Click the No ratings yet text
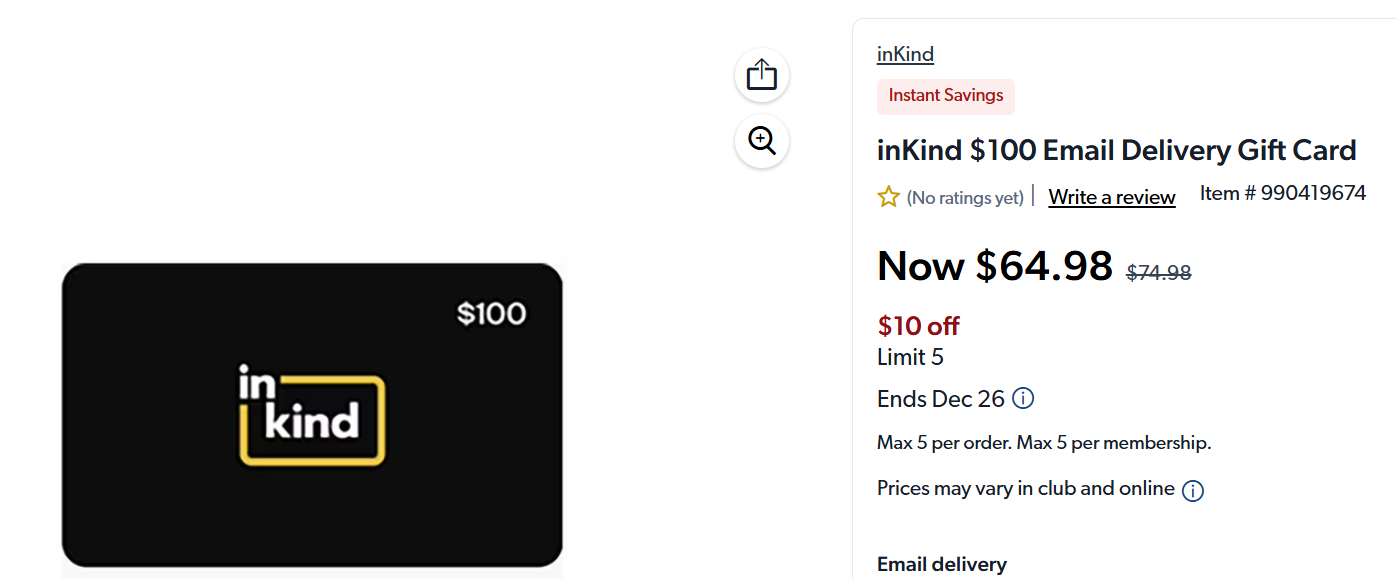The width and height of the screenshot is (1397, 579). pos(964,198)
